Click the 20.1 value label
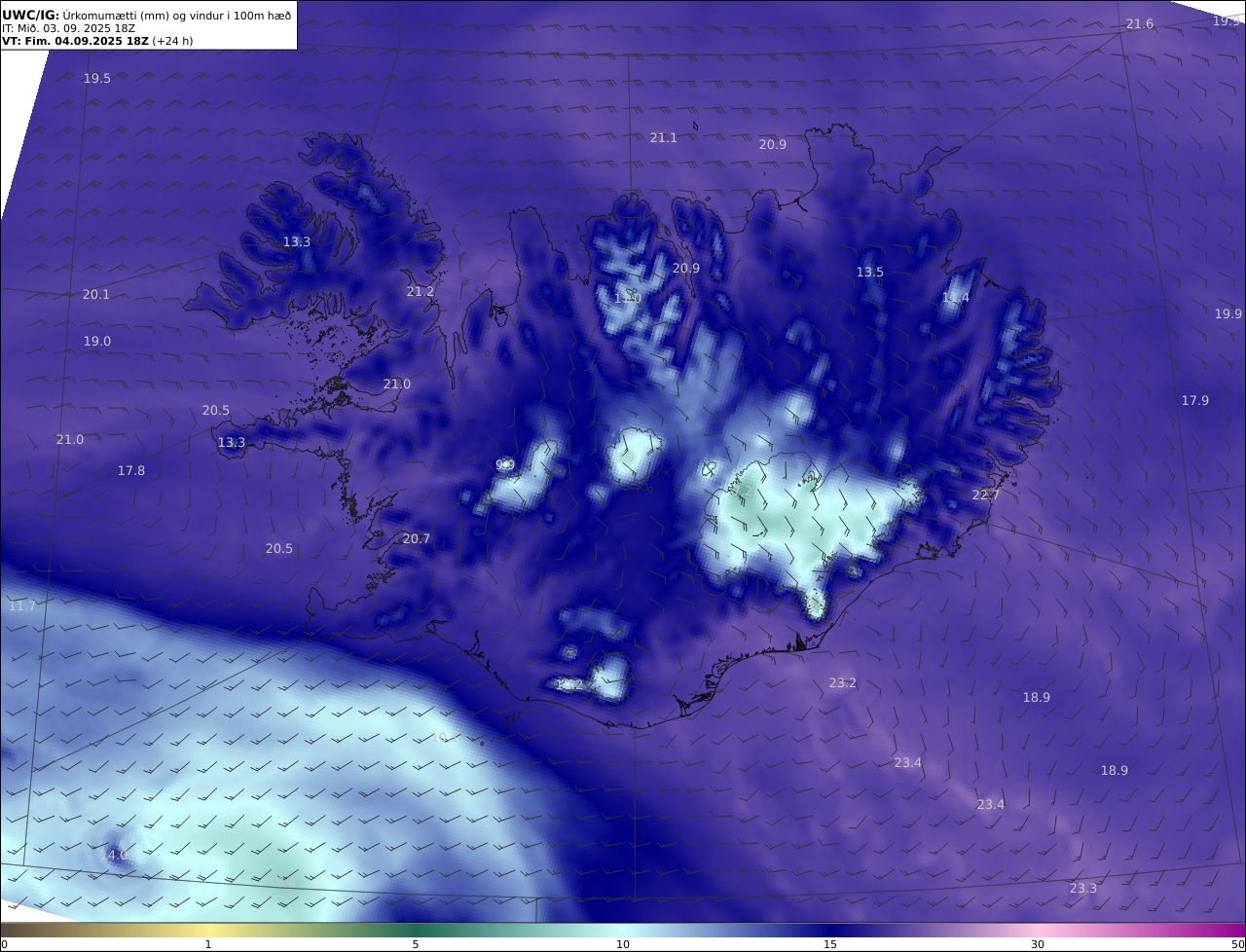Image resolution: width=1246 pixels, height=952 pixels. [96, 295]
